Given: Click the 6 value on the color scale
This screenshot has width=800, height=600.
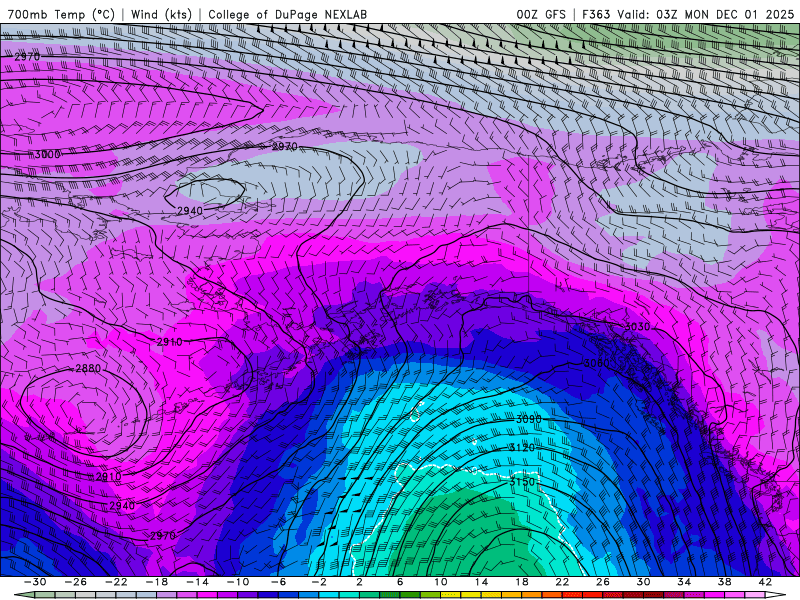Looking at the screenshot, I should [400, 582].
